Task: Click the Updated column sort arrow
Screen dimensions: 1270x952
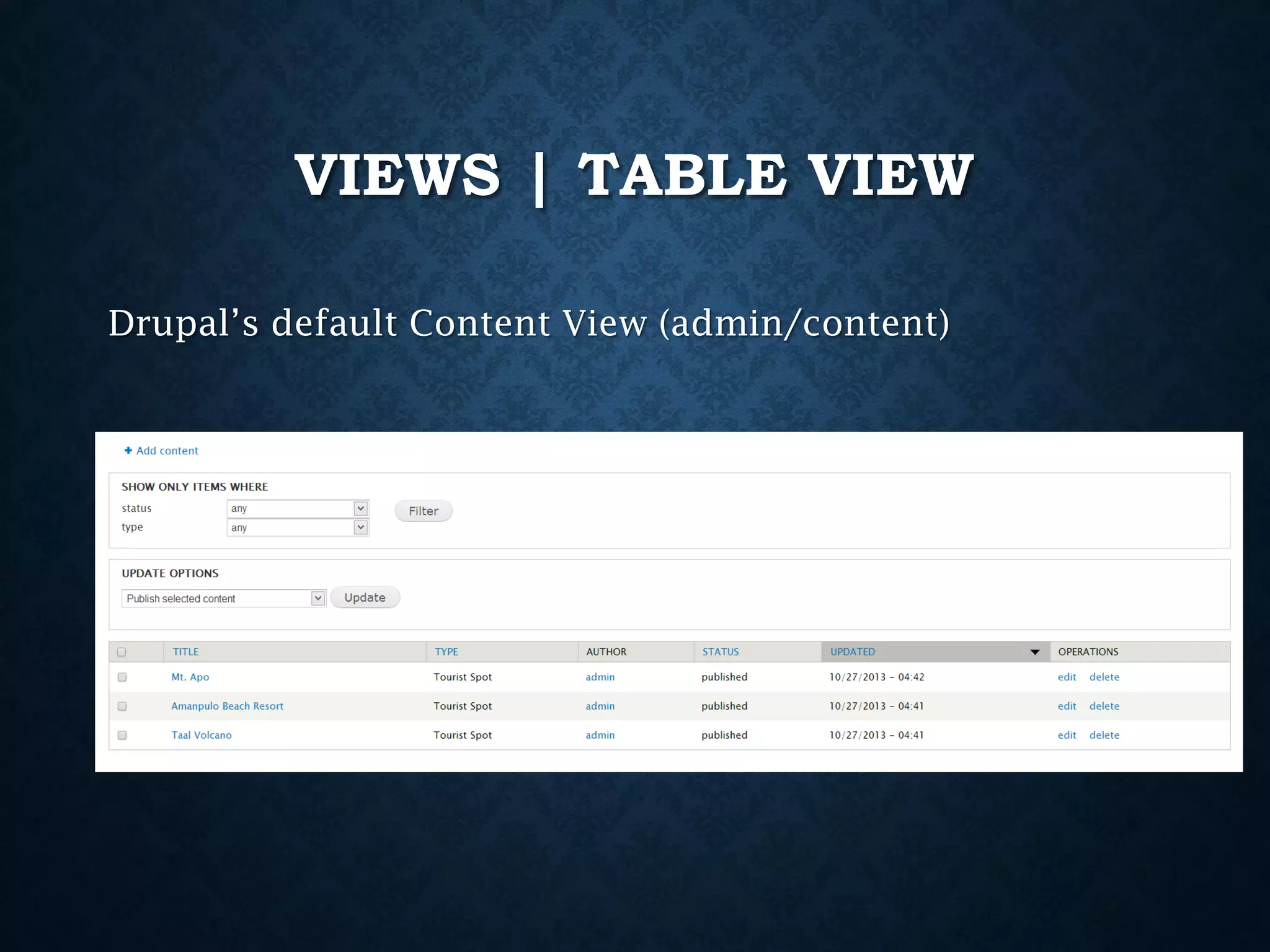Action: pos(1034,652)
